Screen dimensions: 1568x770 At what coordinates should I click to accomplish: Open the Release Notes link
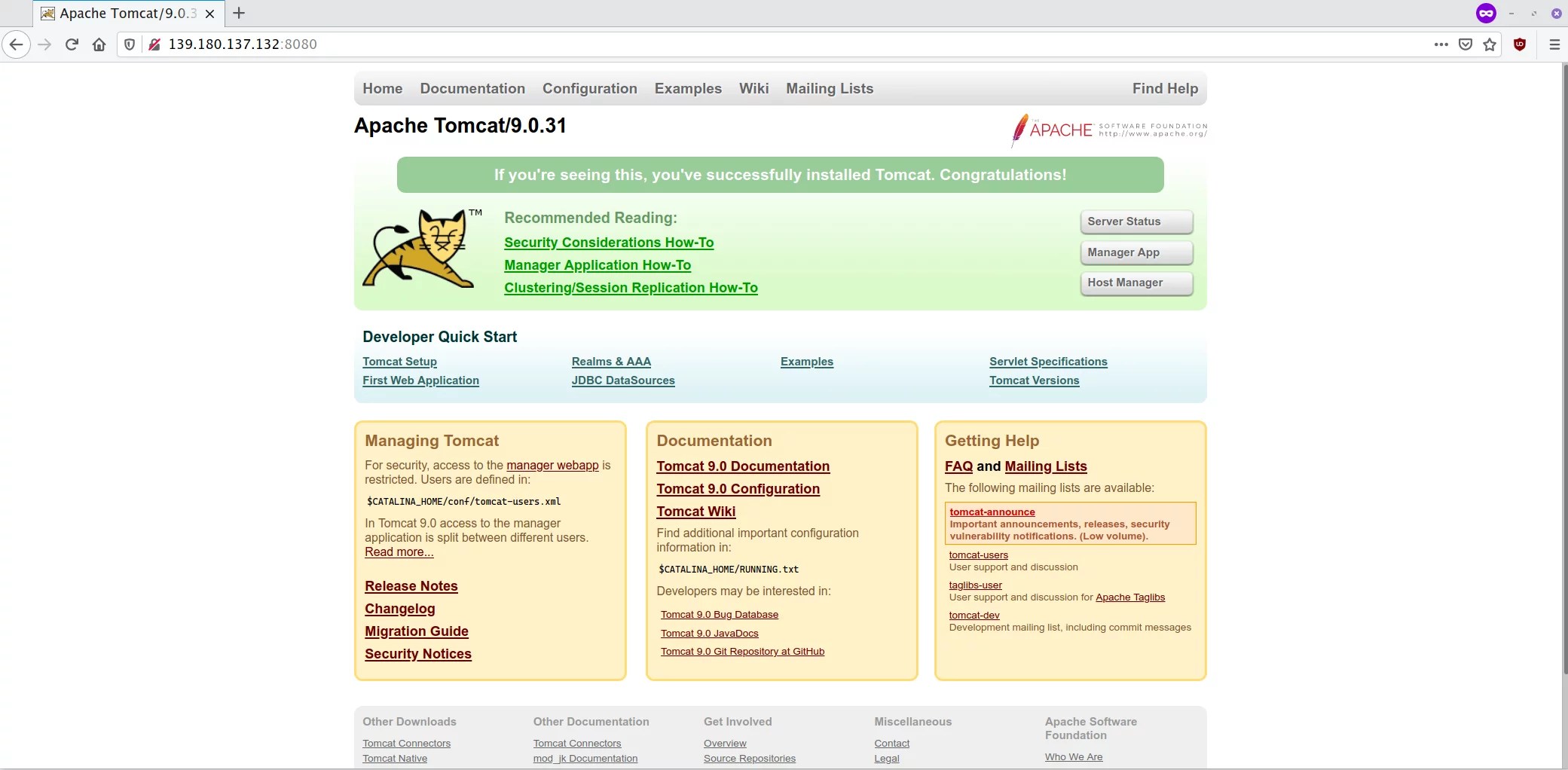[411, 586]
